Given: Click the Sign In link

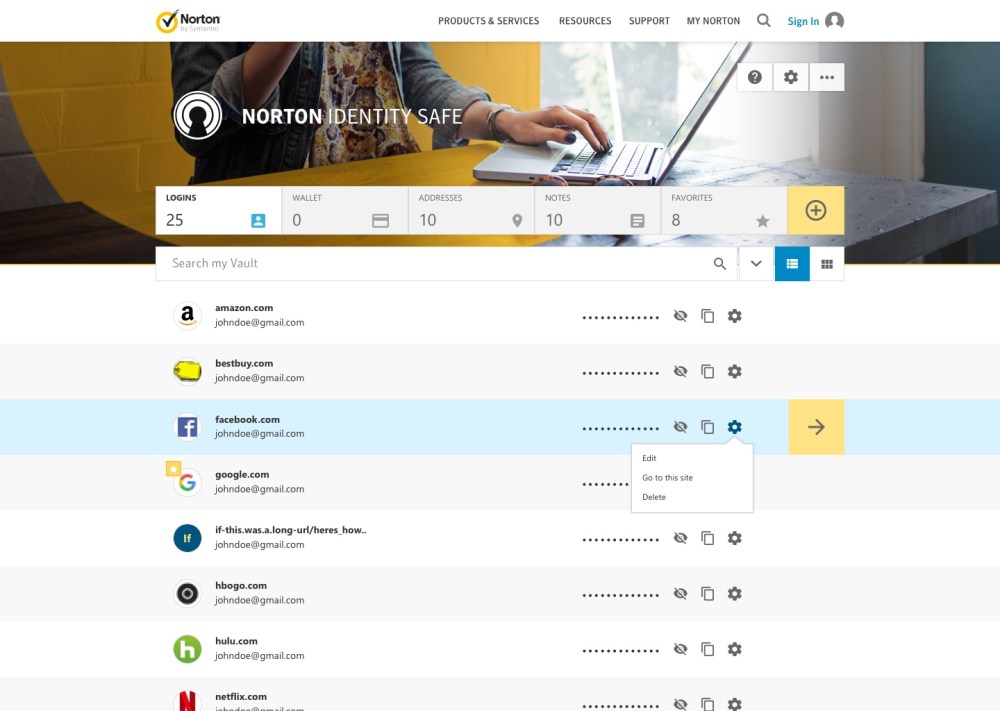Looking at the screenshot, I should [x=803, y=21].
